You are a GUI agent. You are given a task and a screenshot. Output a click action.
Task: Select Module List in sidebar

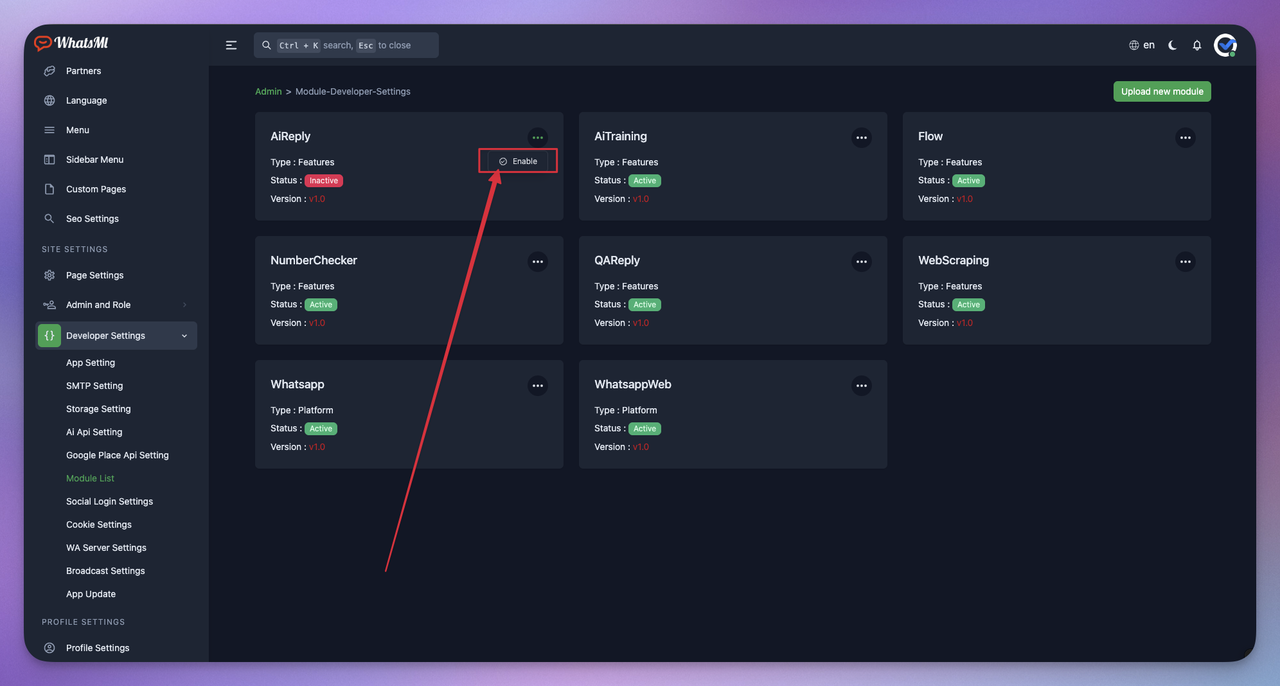tap(90, 478)
